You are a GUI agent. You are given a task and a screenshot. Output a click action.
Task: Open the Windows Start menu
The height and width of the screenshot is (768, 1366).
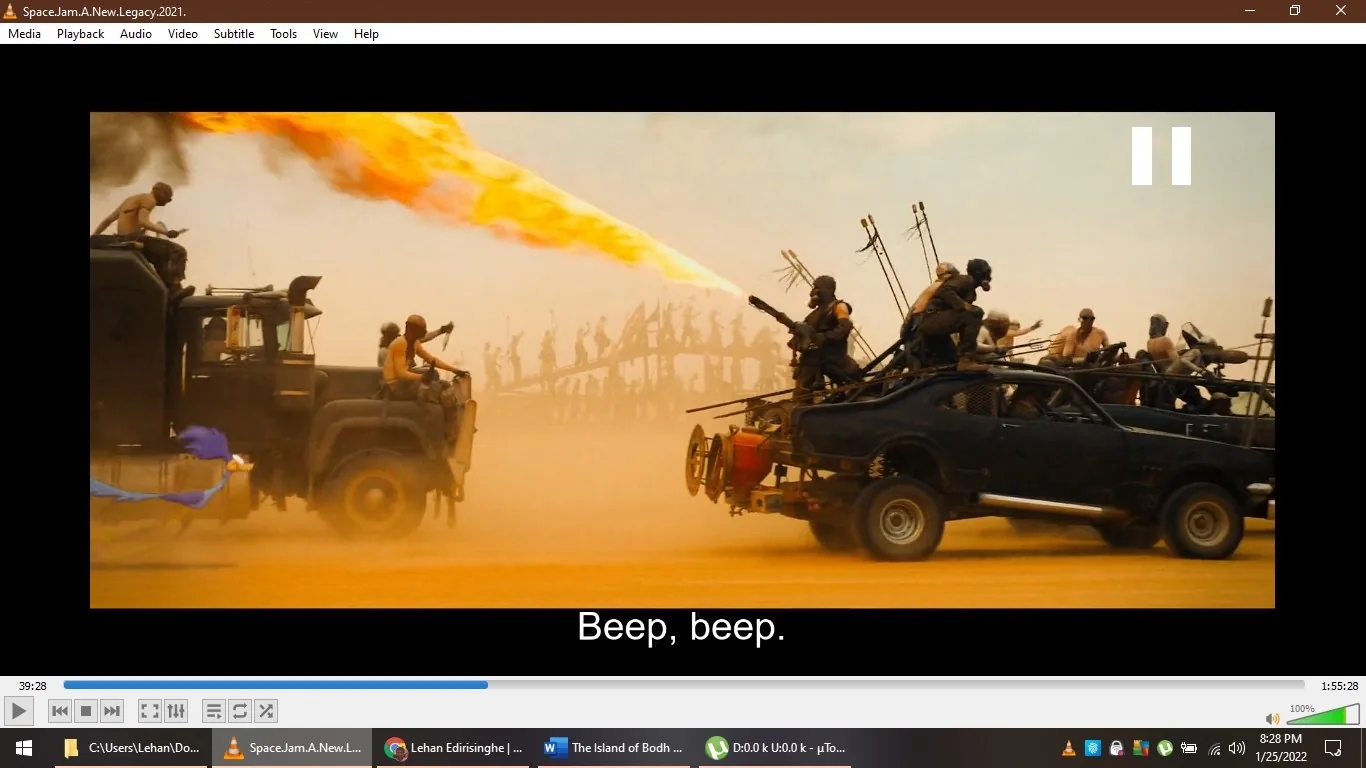[x=24, y=747]
